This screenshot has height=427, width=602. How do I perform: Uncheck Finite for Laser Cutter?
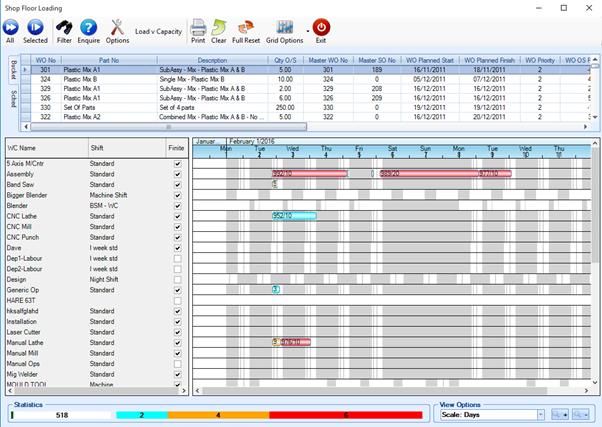click(x=177, y=331)
